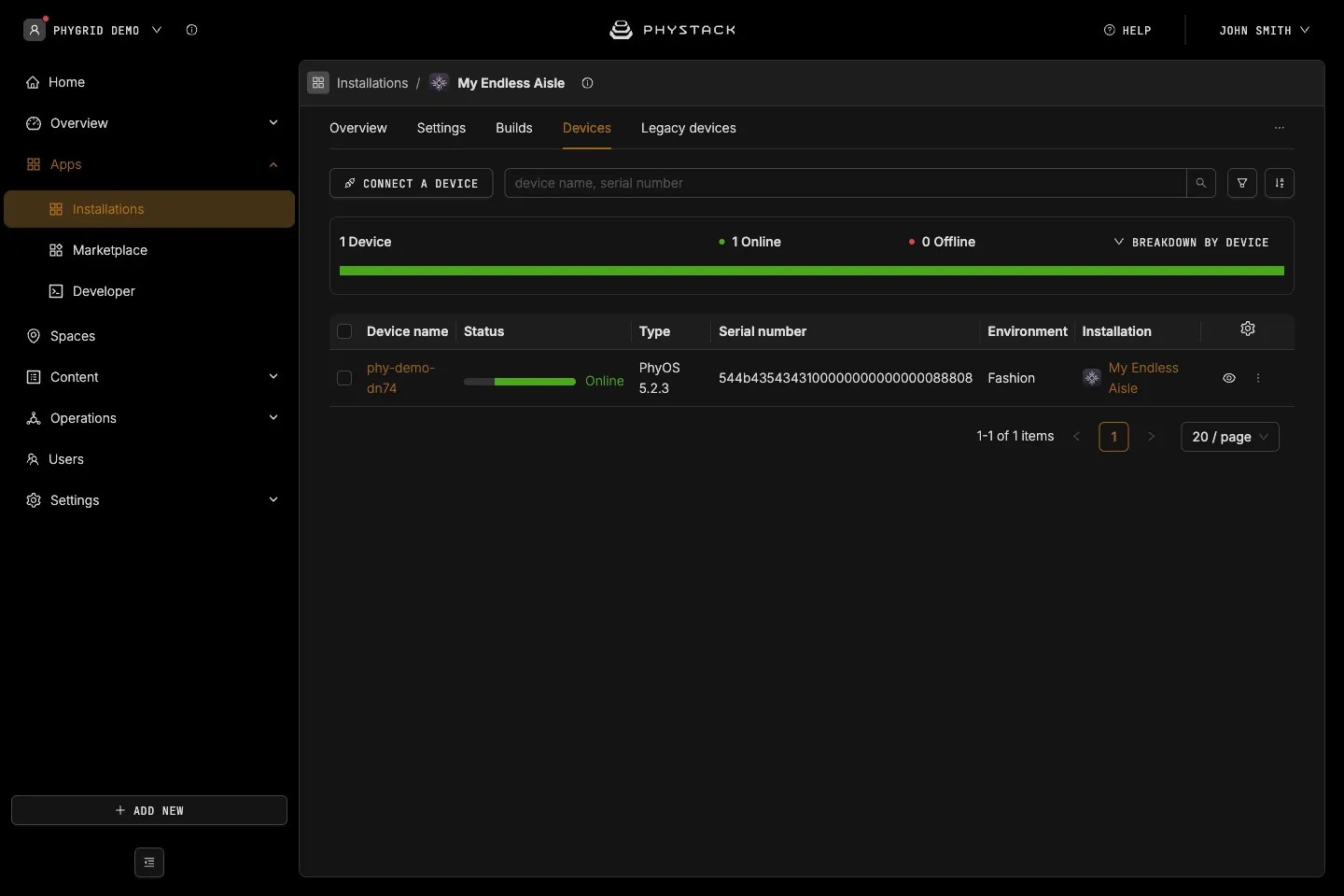Open row actions menu for phy-demo-dn74
This screenshot has width=1344, height=896.
coord(1258,378)
